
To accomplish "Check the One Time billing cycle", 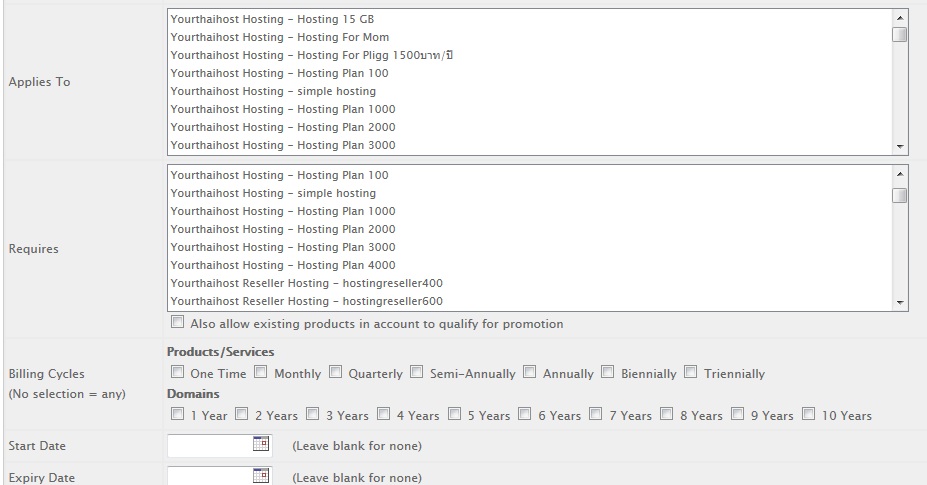I will [177, 371].
